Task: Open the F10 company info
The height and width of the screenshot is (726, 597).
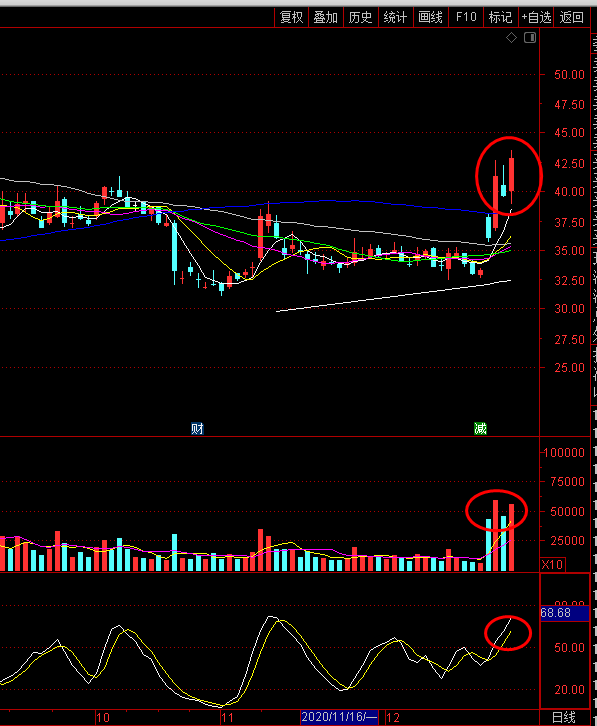Action: [x=465, y=18]
